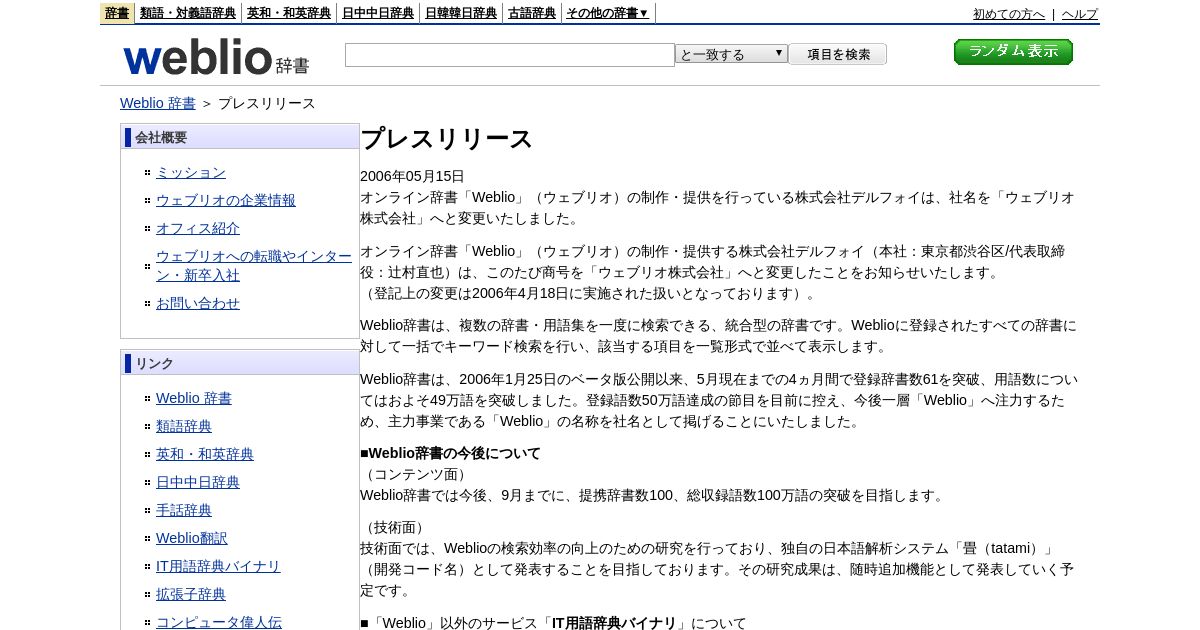
Task: Open the 日中中日辞典 tab
Action: [378, 13]
